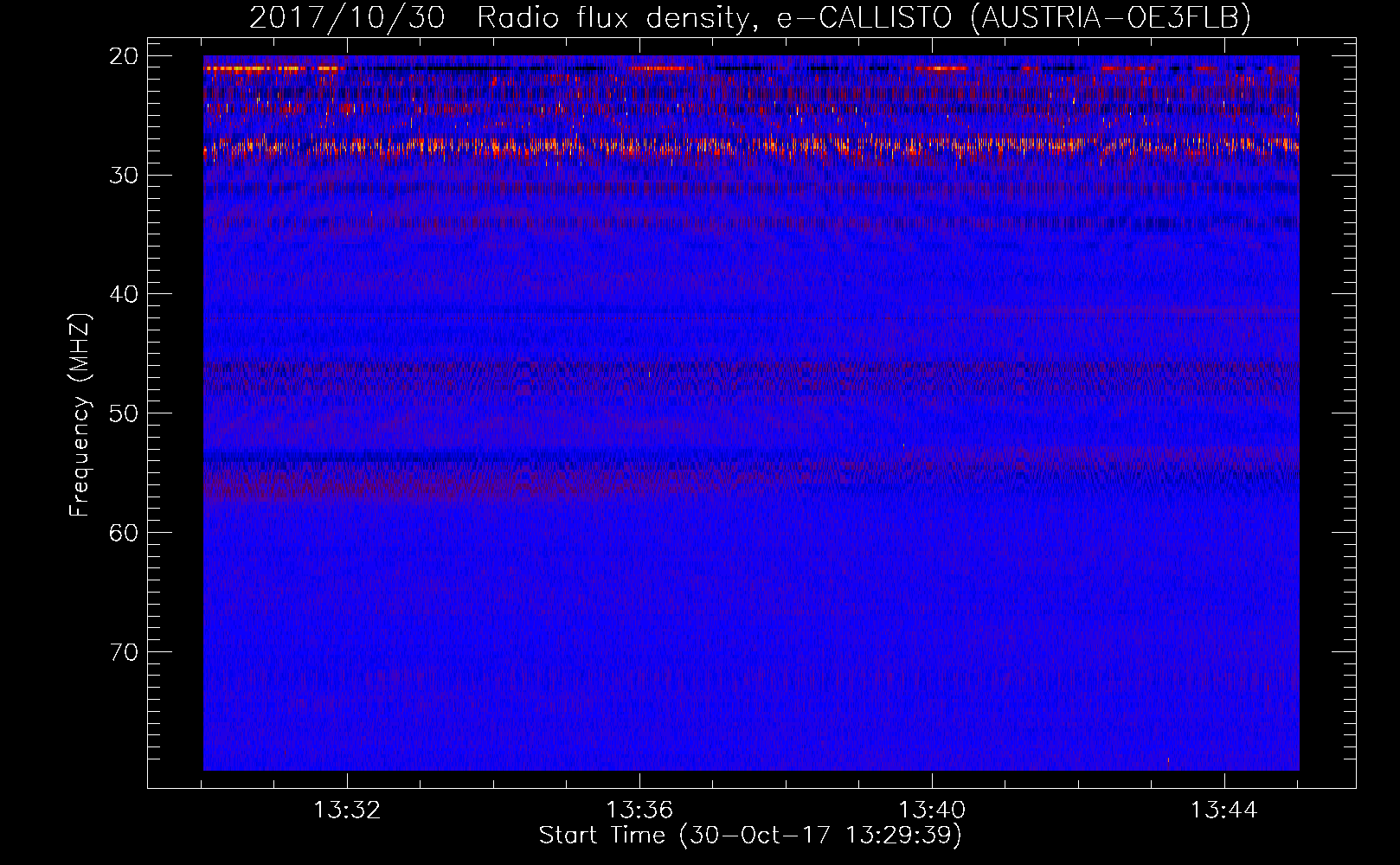Viewport: 1400px width, 865px height.
Task: Click the time tick label '13:40'
Action: (x=932, y=811)
